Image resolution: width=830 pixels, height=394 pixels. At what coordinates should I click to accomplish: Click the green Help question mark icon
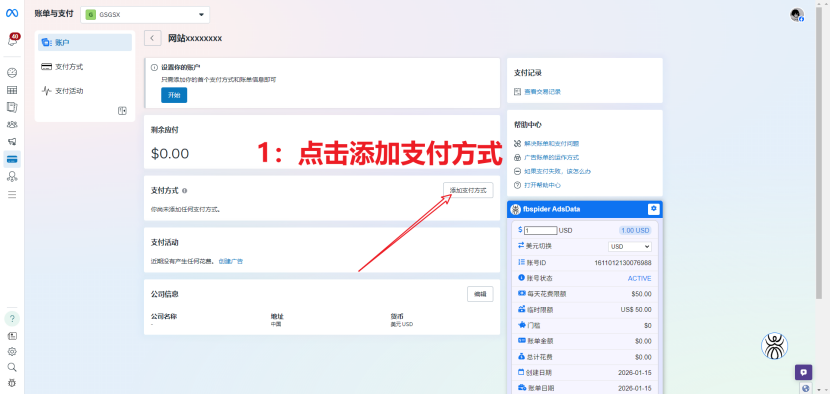12,319
